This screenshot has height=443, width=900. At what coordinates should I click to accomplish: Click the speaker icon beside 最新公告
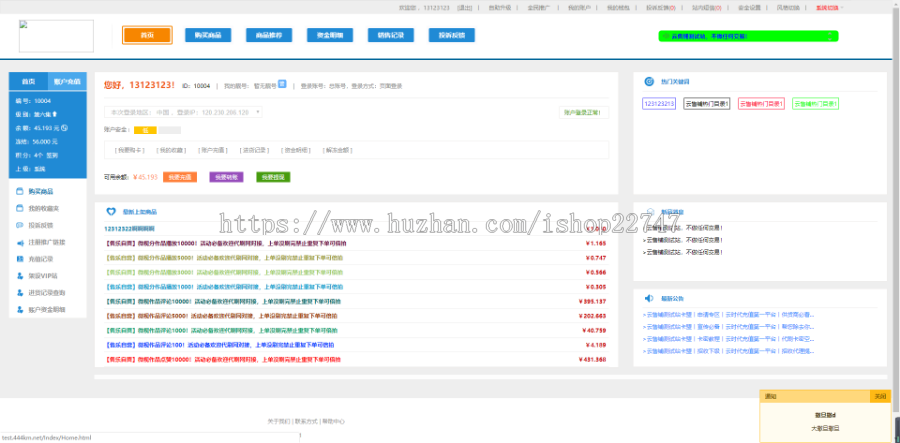click(x=649, y=298)
